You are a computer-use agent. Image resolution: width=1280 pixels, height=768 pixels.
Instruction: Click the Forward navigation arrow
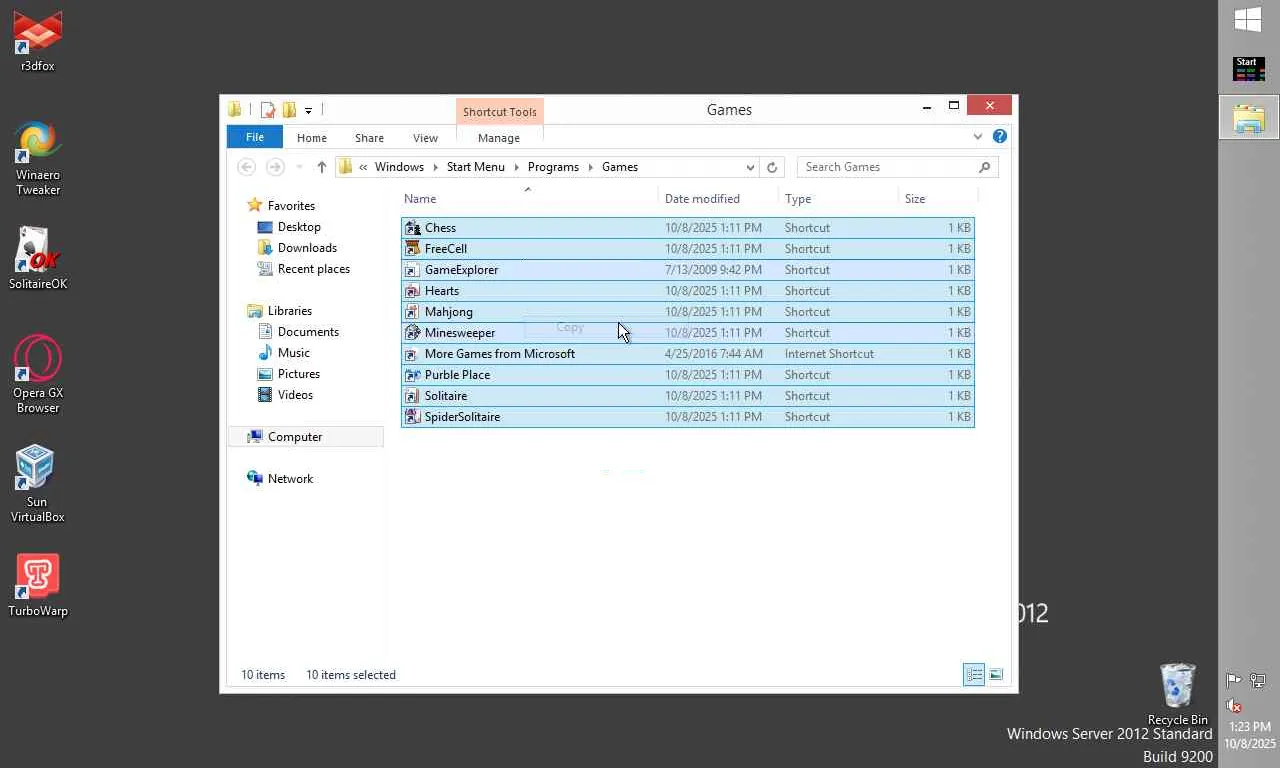275,167
